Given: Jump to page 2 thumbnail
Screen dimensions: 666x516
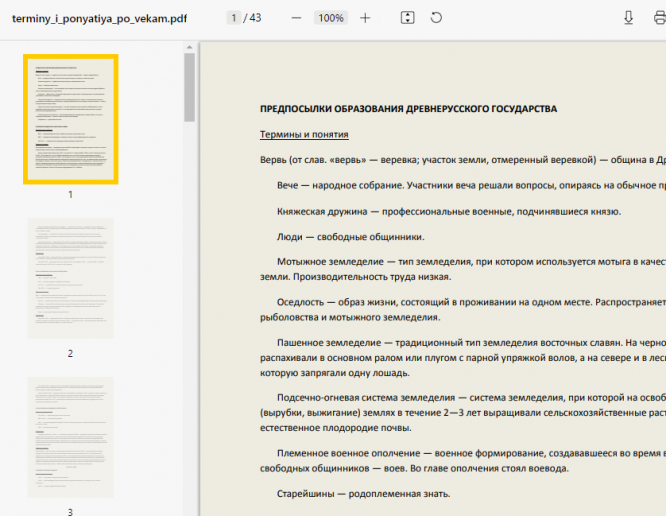Looking at the screenshot, I should [70, 278].
